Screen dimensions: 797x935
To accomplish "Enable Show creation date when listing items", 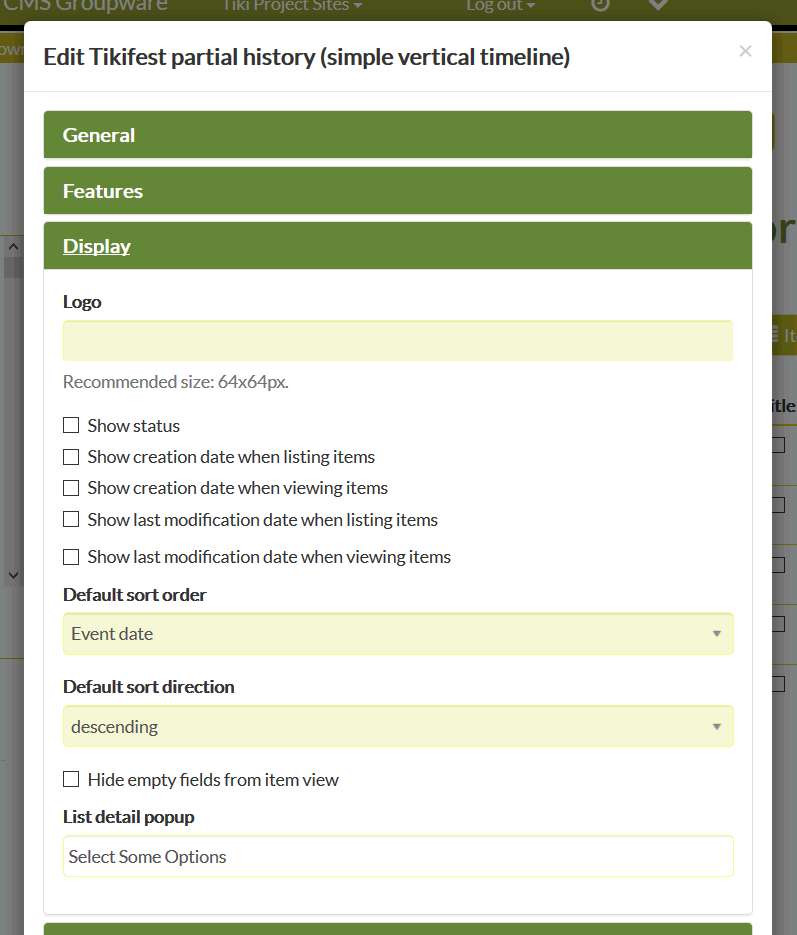I will [71, 457].
